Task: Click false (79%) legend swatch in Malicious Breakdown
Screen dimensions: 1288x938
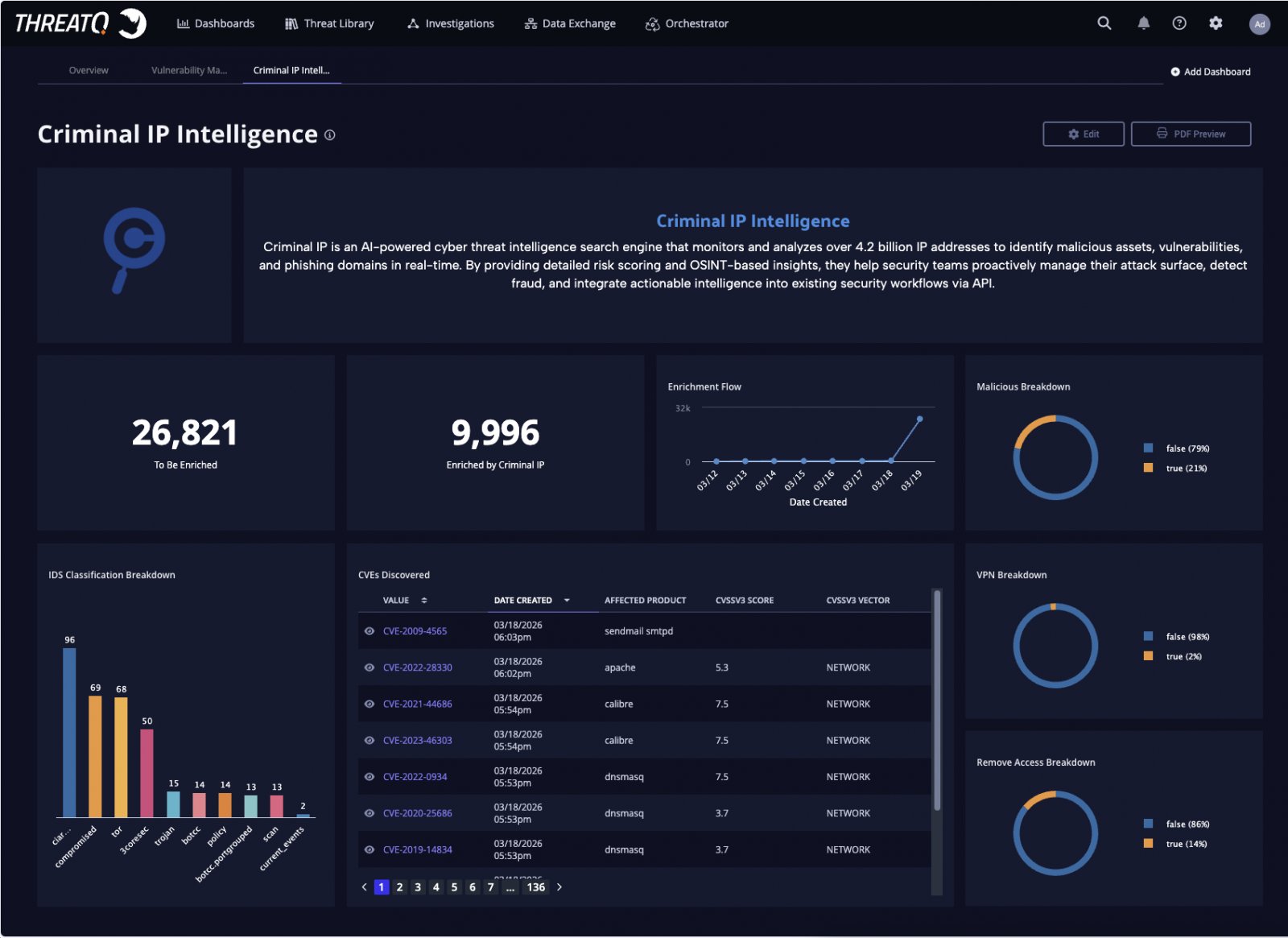Action: (1149, 448)
